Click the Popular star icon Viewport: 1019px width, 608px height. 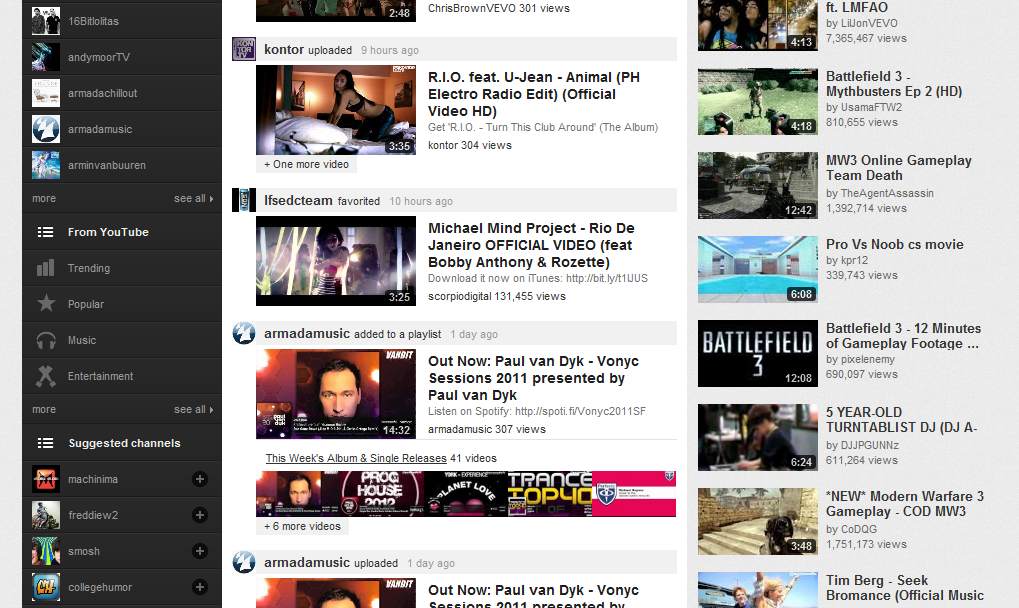[x=46, y=304]
